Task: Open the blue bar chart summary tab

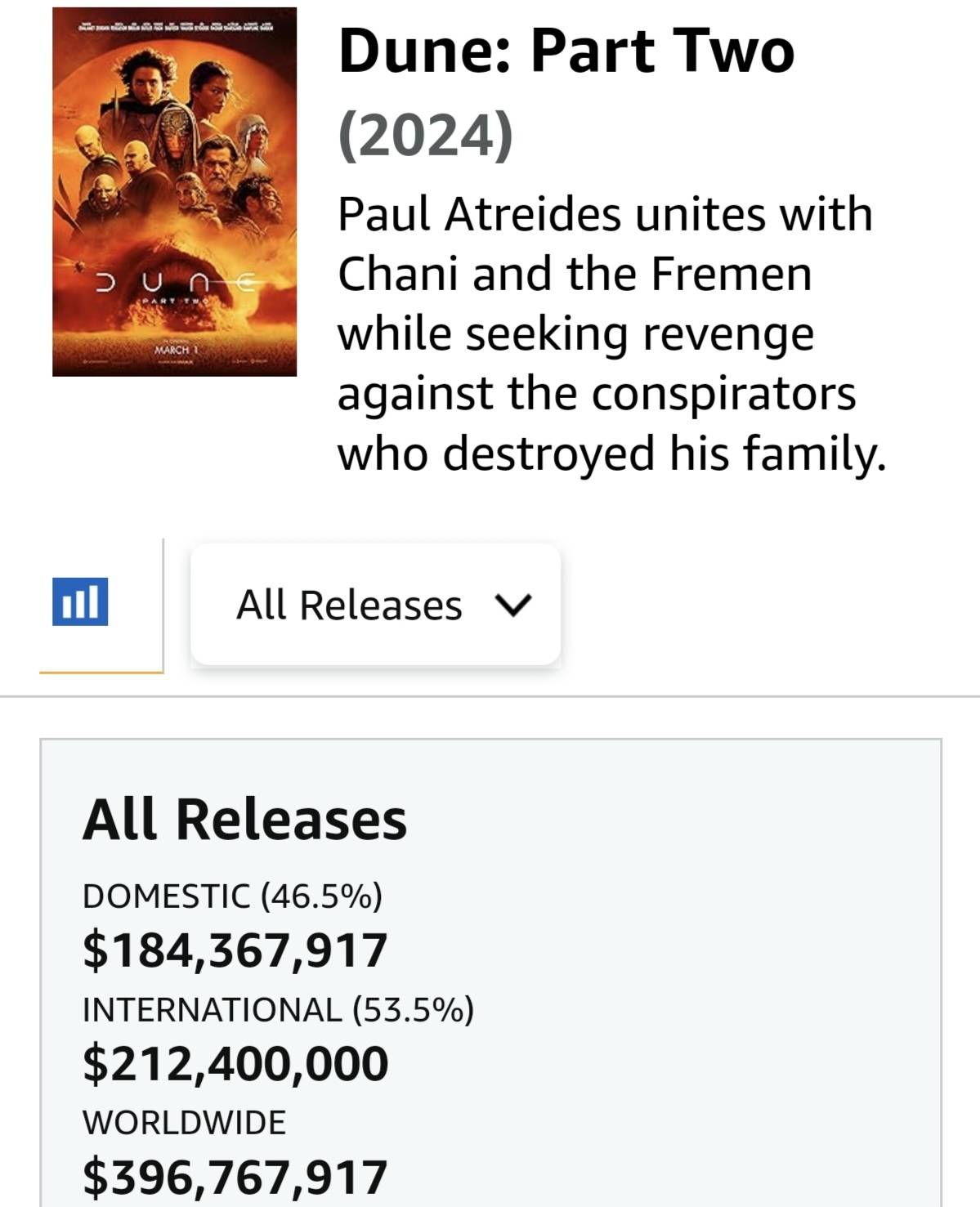Action: pos(80,601)
